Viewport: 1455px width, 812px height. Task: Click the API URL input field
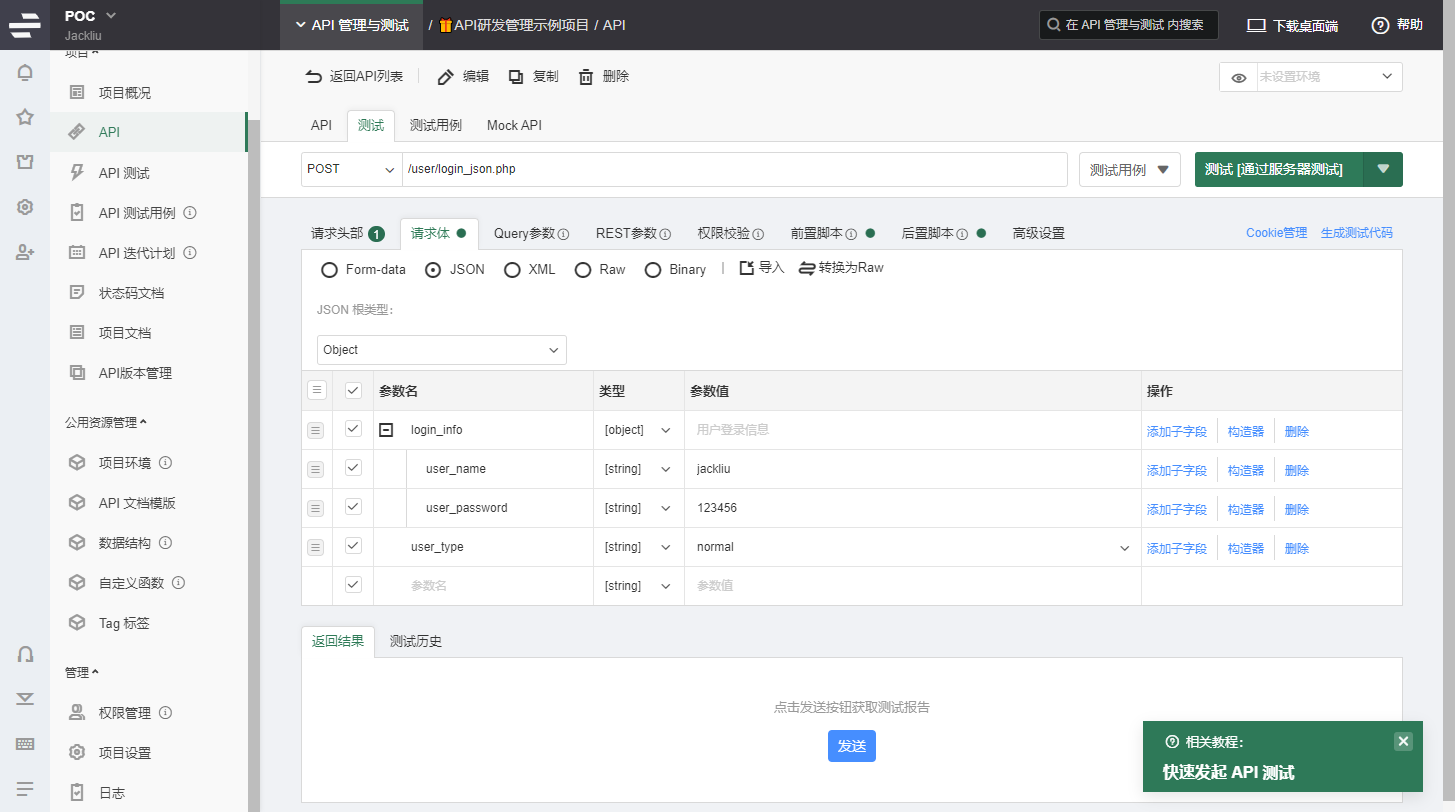click(735, 170)
